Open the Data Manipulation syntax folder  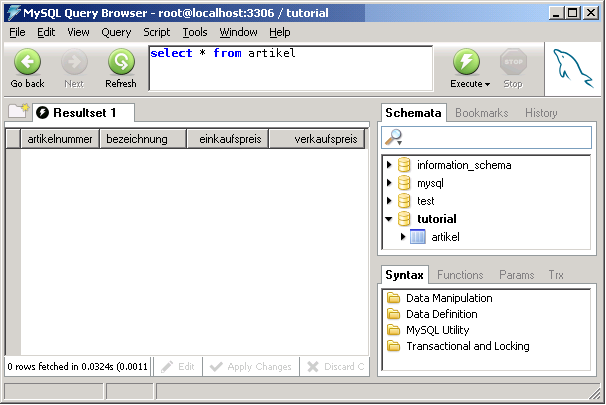[x=393, y=298]
